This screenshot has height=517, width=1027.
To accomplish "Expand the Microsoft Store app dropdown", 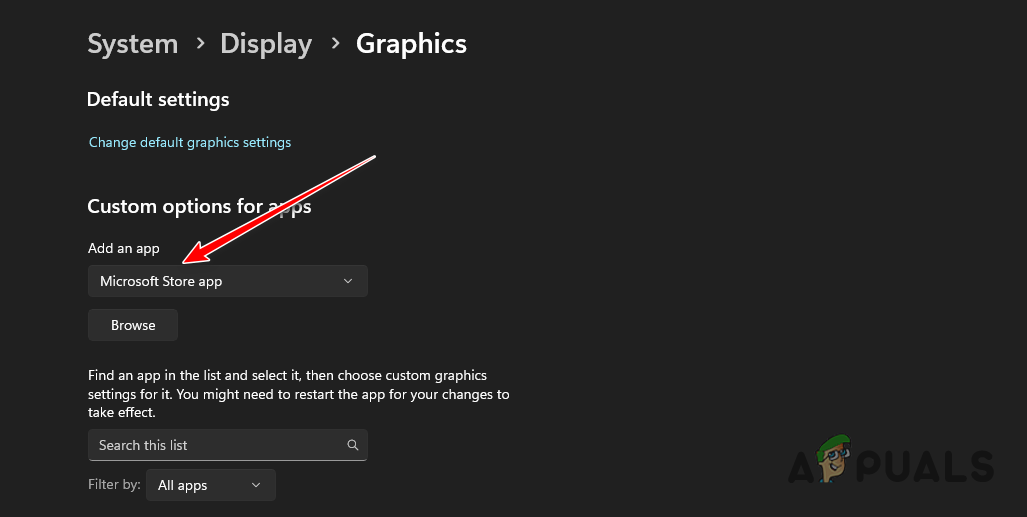I will point(228,281).
